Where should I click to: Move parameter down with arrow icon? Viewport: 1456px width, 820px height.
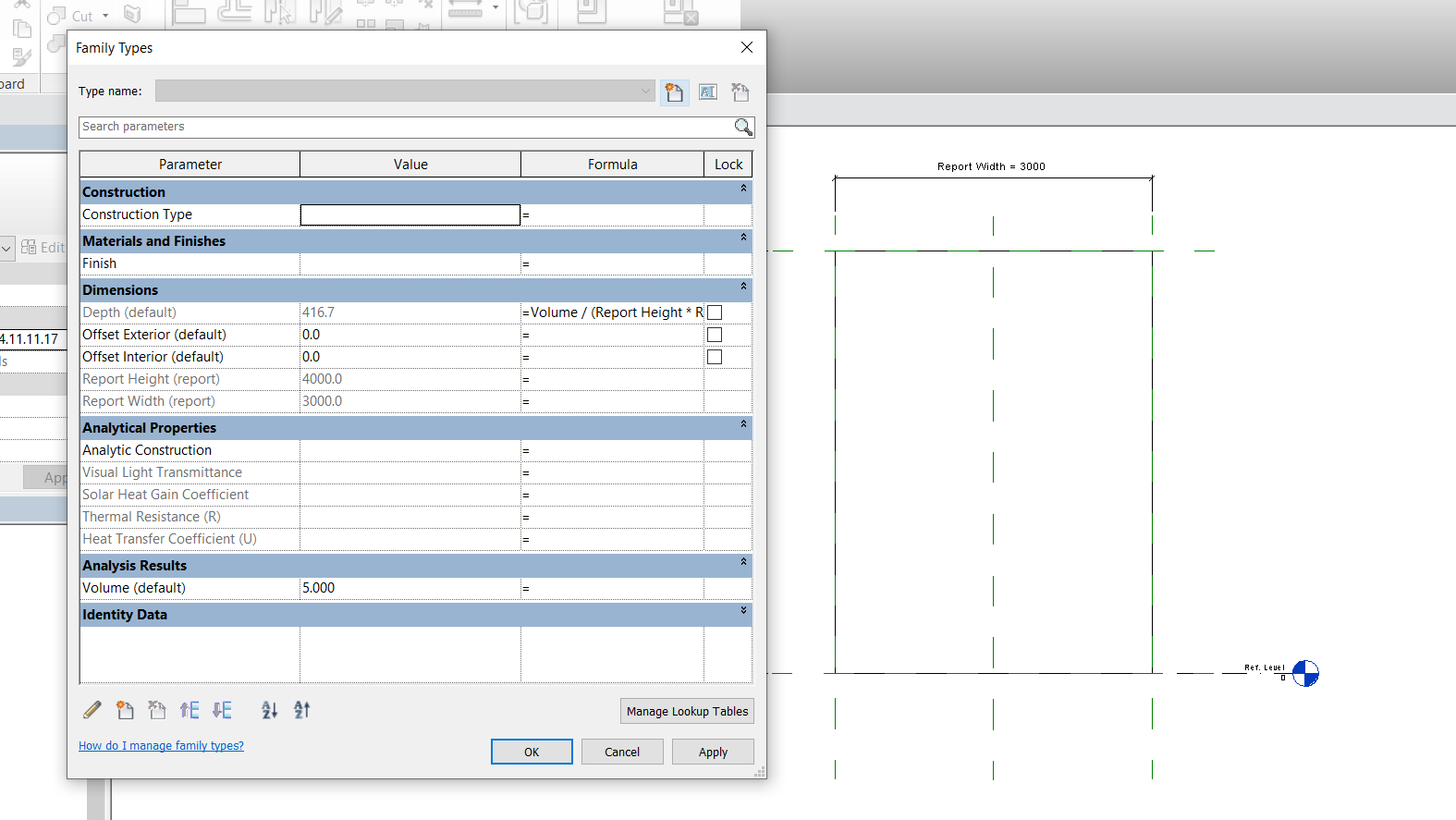click(222, 710)
